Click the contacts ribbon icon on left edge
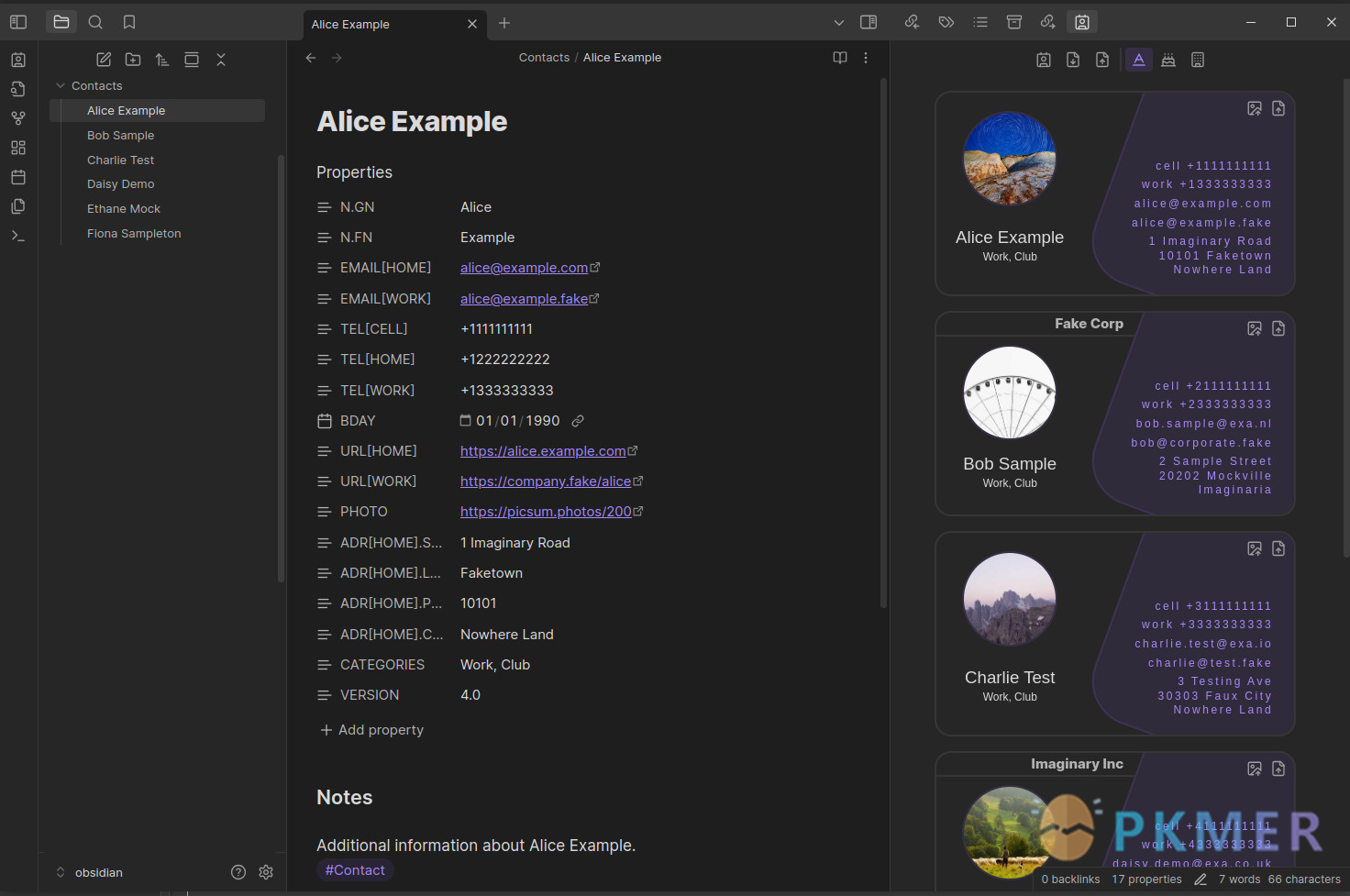The height and width of the screenshot is (896, 1350). (18, 60)
